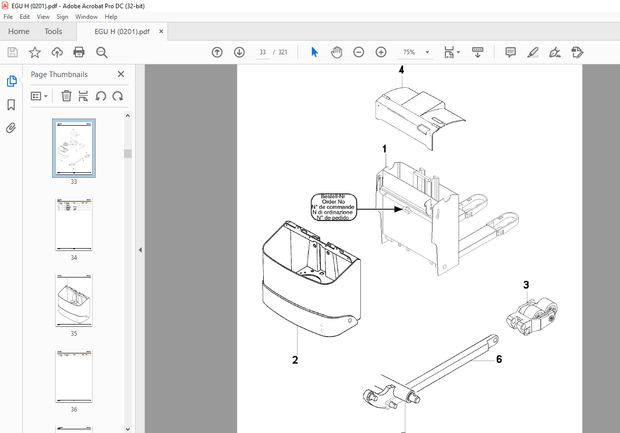Select the hand pan tool

337,52
